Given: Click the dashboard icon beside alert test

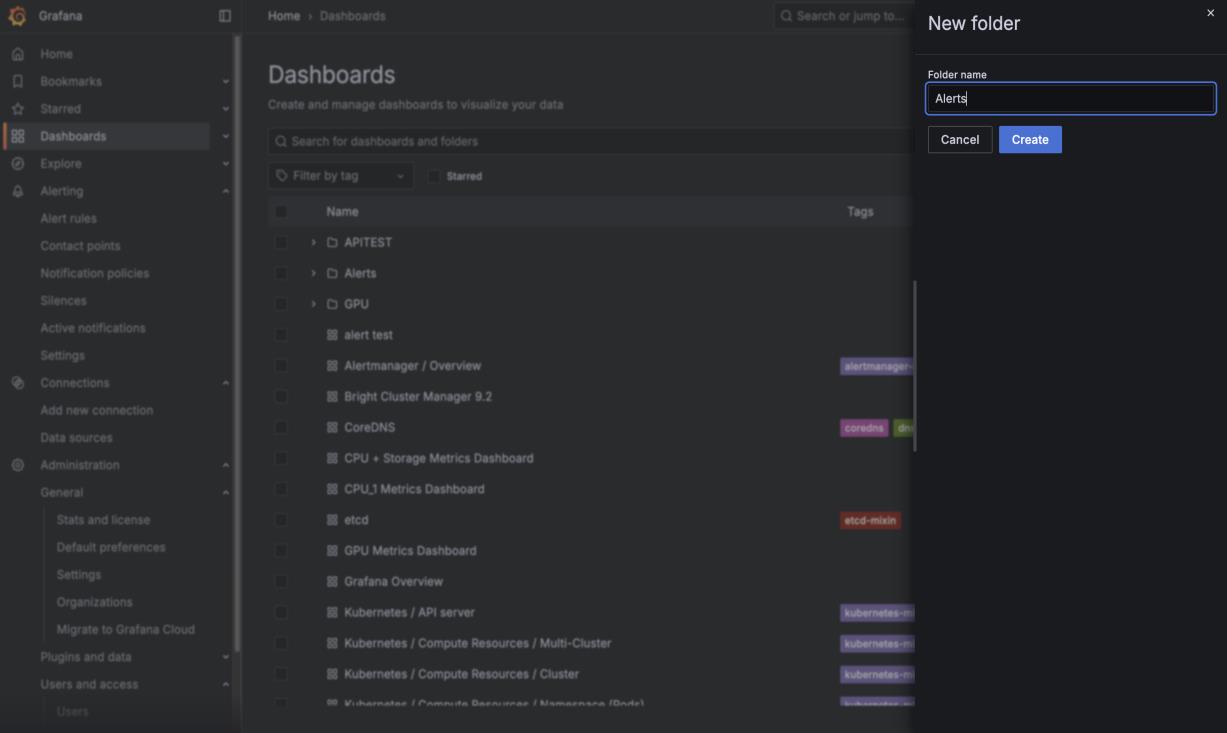Looking at the screenshot, I should [x=332, y=335].
